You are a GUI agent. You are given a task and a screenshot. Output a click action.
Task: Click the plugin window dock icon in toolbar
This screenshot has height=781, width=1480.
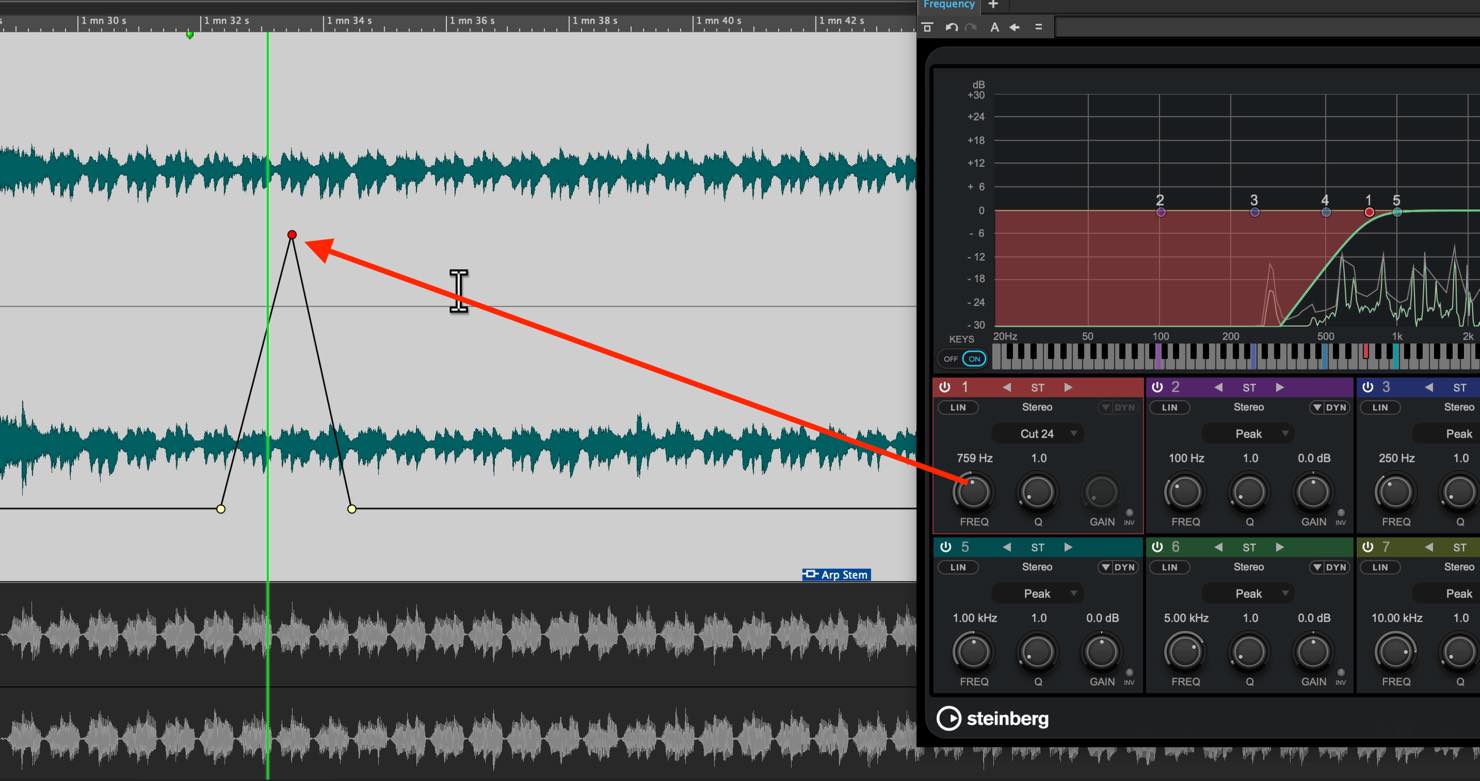click(x=928, y=27)
